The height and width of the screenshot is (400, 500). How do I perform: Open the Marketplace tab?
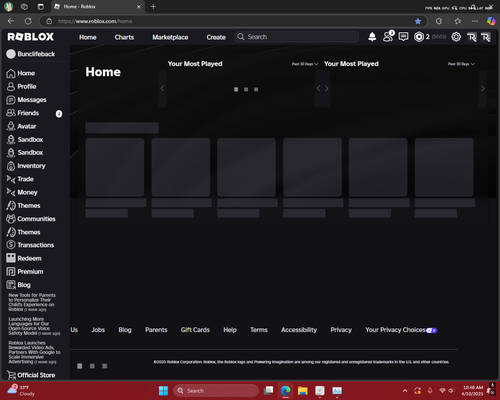click(x=170, y=37)
